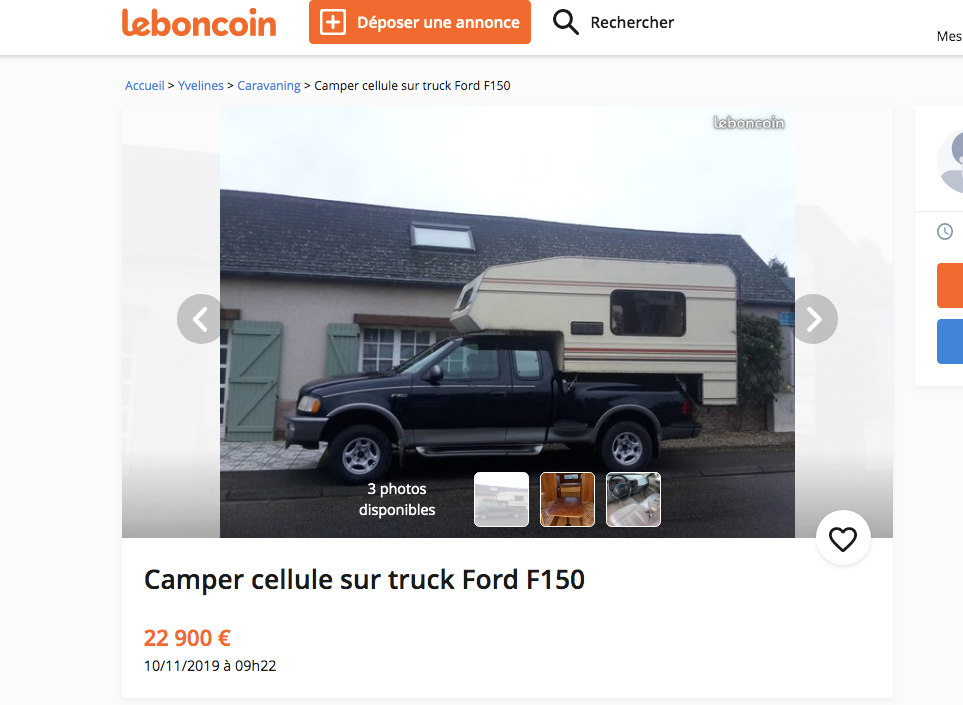Show previous photo with left arrow
This screenshot has height=705, width=963.
click(x=201, y=319)
